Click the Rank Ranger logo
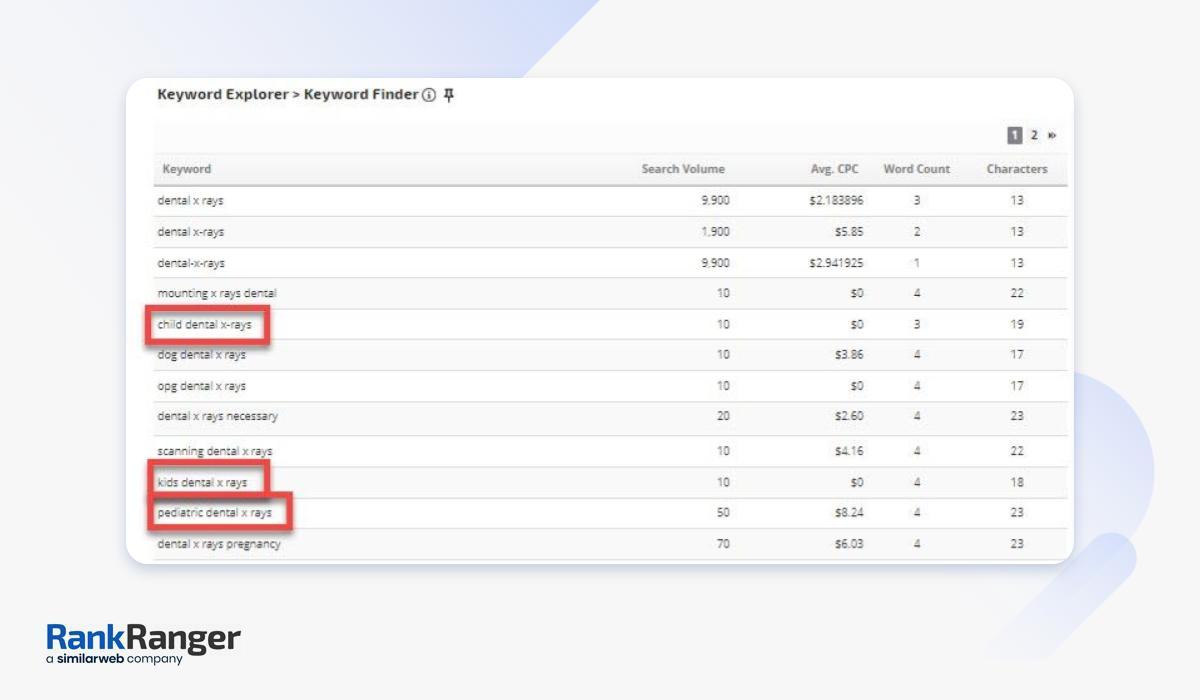This screenshot has height=700, width=1200. [x=143, y=643]
